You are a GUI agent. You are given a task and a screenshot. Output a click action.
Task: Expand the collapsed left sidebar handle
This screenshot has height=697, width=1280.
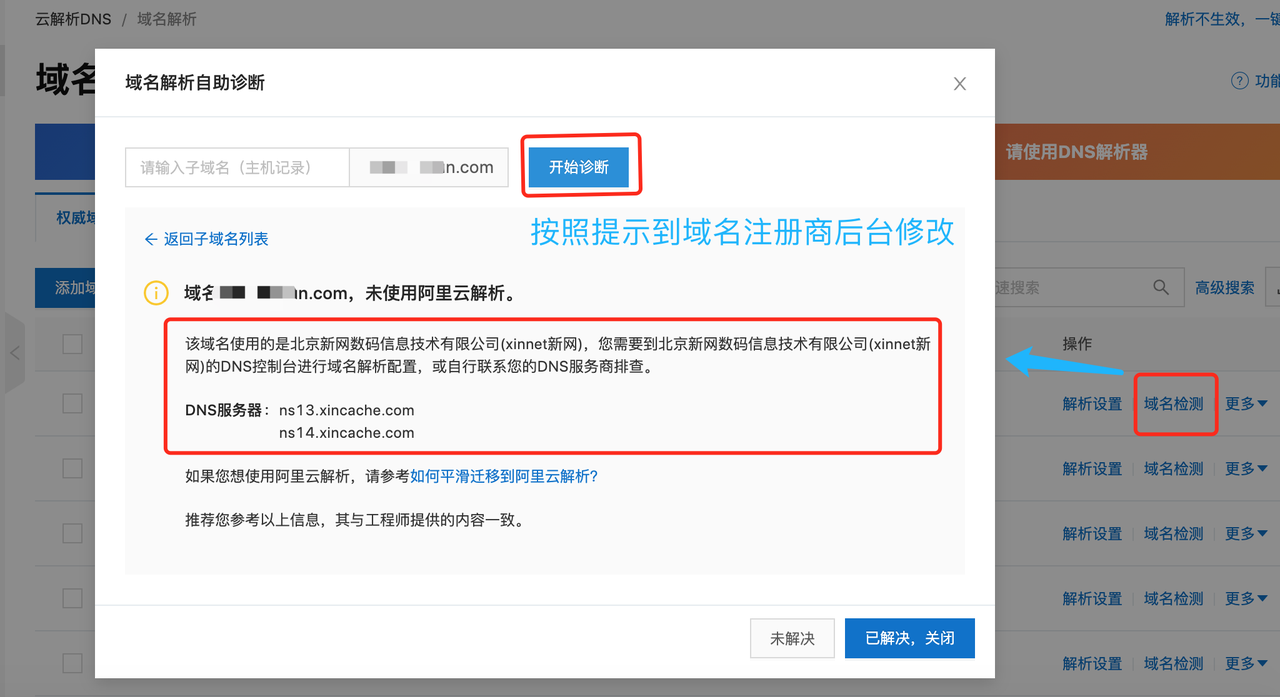[x=14, y=353]
